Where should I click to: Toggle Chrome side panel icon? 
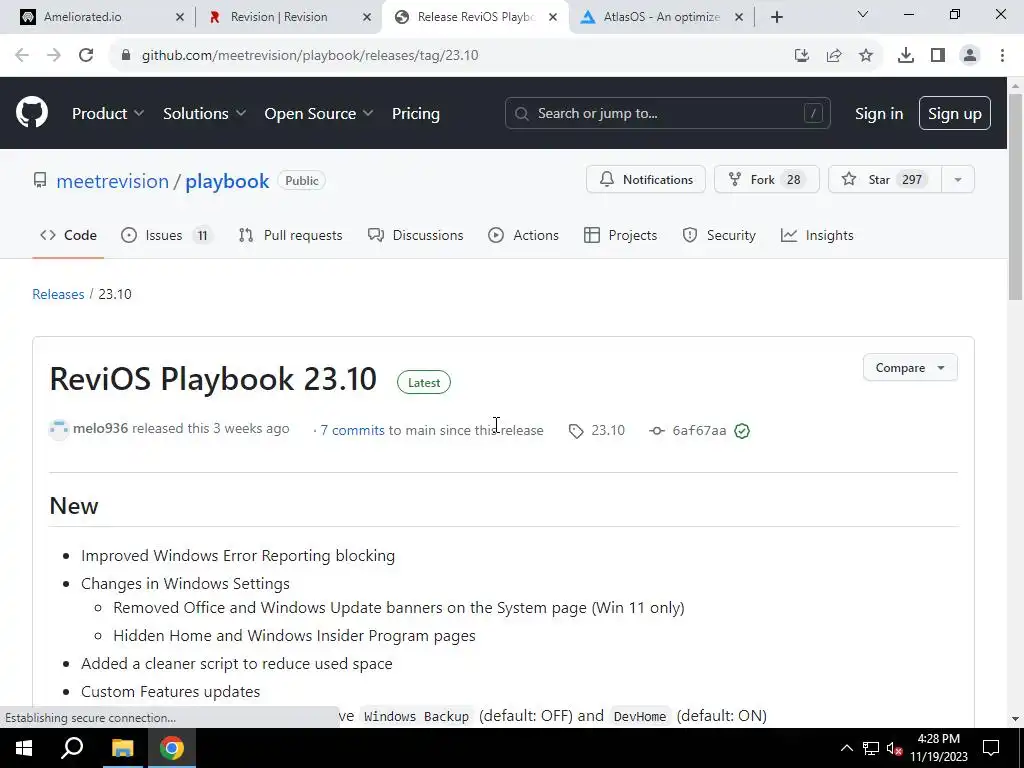[938, 55]
